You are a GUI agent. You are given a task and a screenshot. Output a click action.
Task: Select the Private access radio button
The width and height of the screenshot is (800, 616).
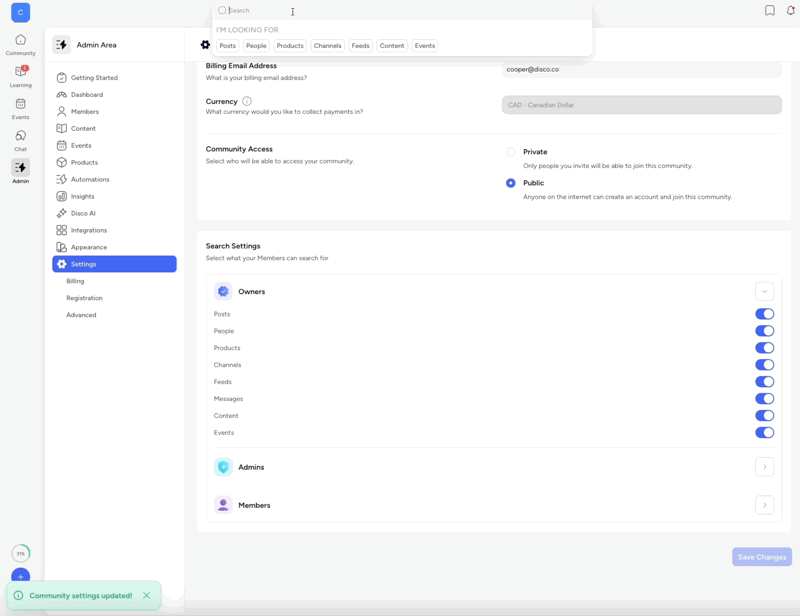(x=510, y=152)
